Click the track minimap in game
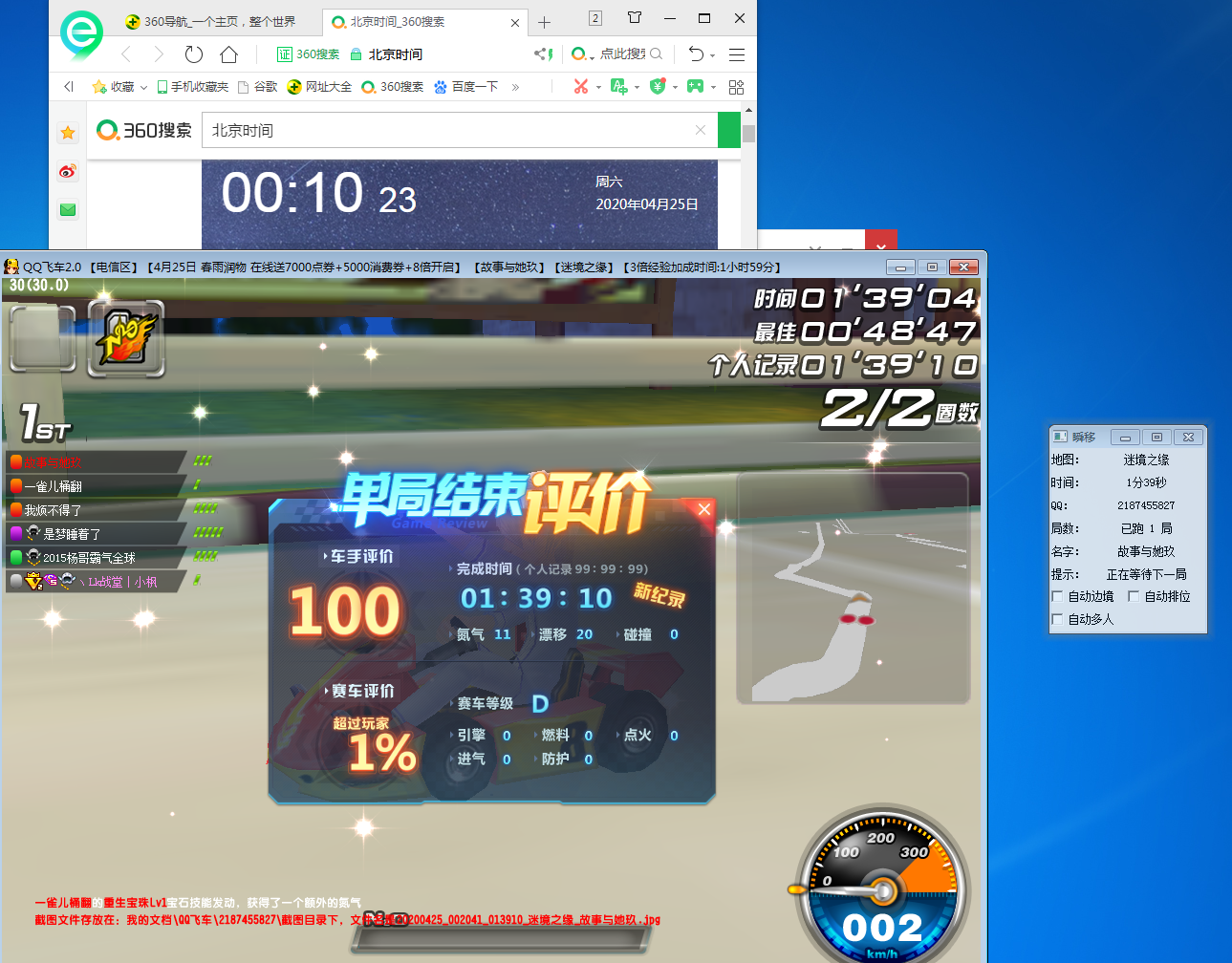The height and width of the screenshot is (963, 1232). click(x=854, y=589)
